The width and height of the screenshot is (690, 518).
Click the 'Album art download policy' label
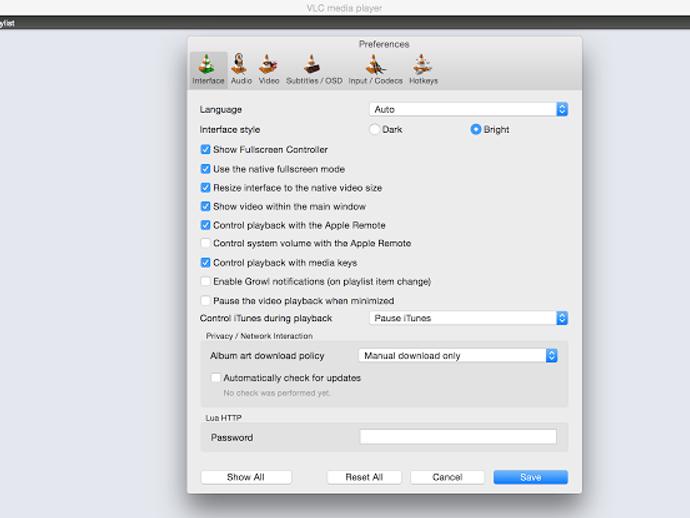pyautogui.click(x=267, y=356)
